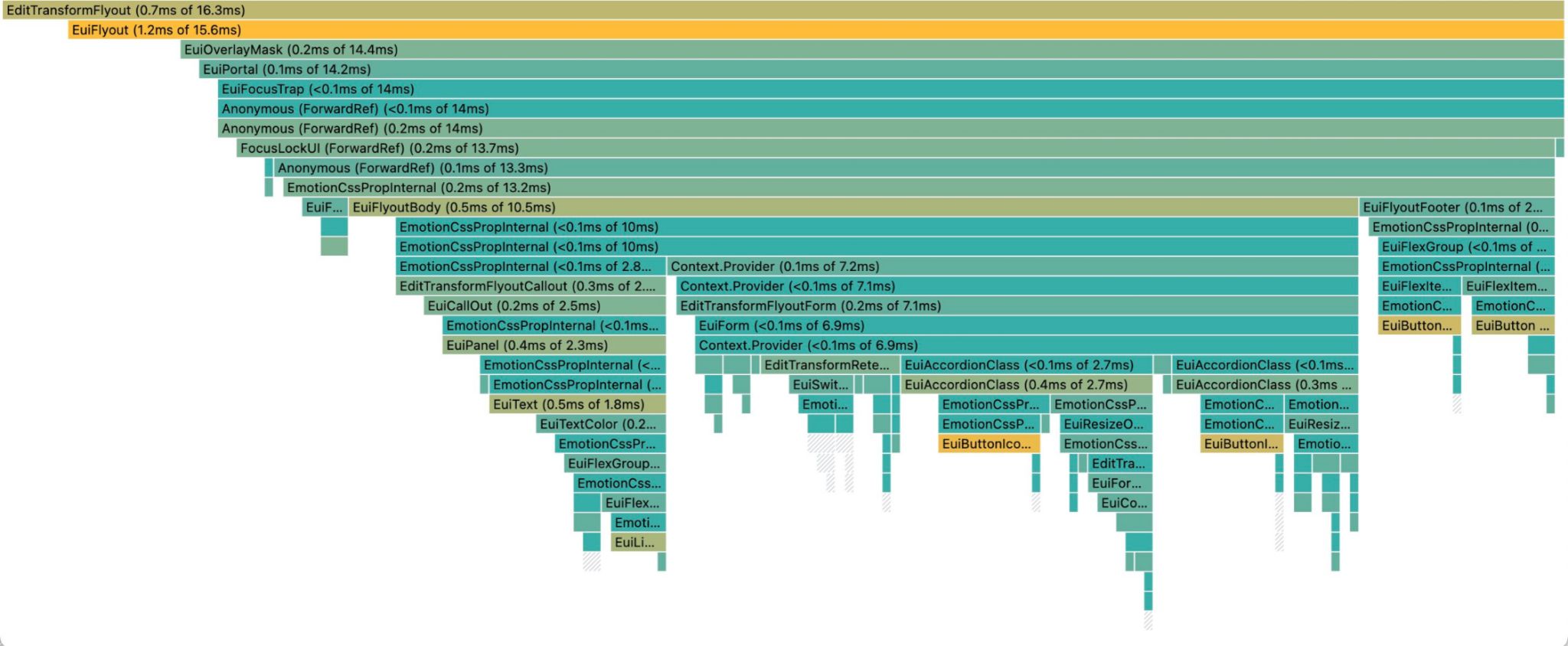The width and height of the screenshot is (1568, 646).
Task: Select the EditTransformFlyoutCallout bar
Action: 531,286
